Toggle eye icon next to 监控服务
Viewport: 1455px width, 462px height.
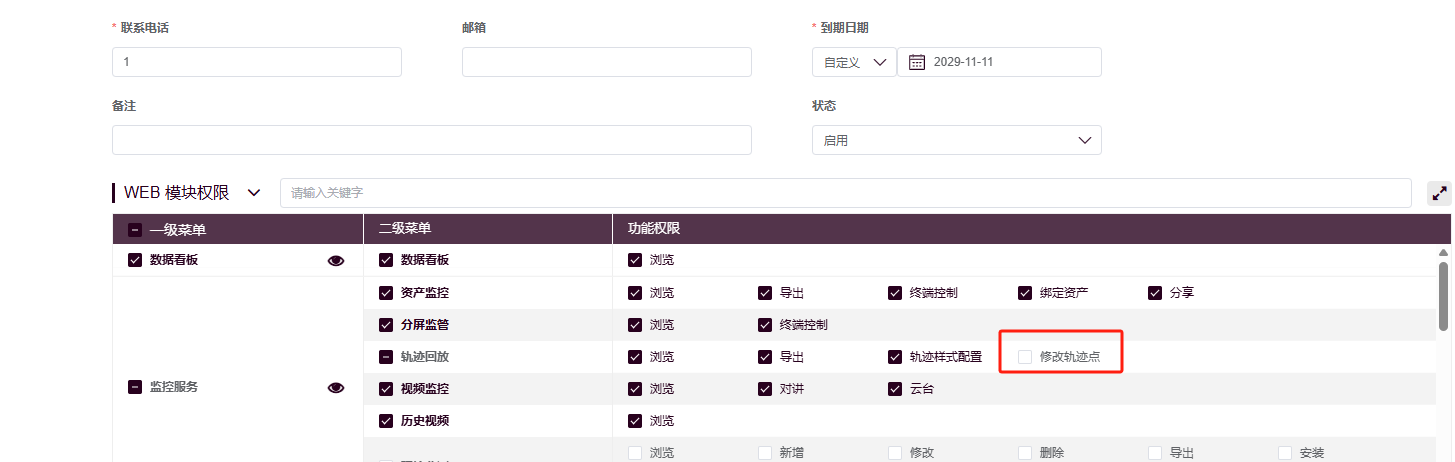pyautogui.click(x=336, y=388)
